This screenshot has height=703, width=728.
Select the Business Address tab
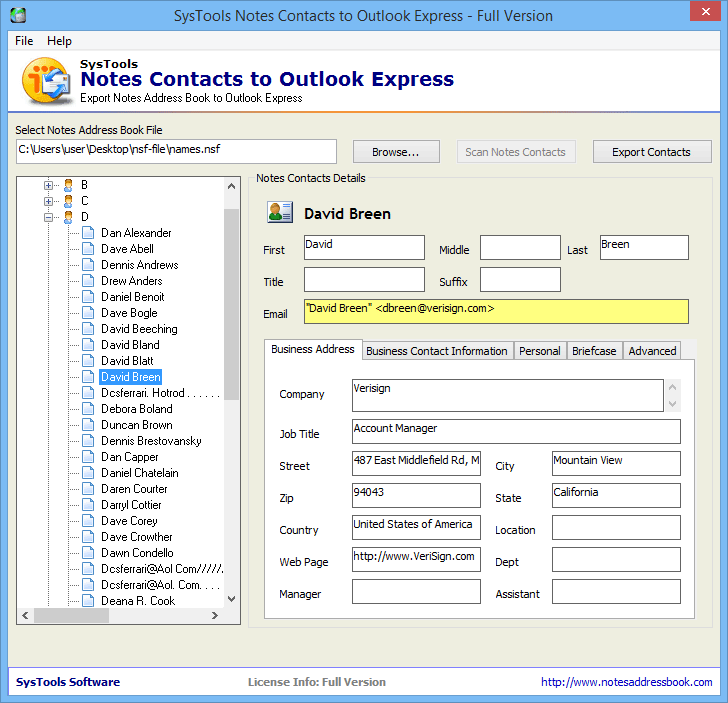pyautogui.click(x=313, y=349)
